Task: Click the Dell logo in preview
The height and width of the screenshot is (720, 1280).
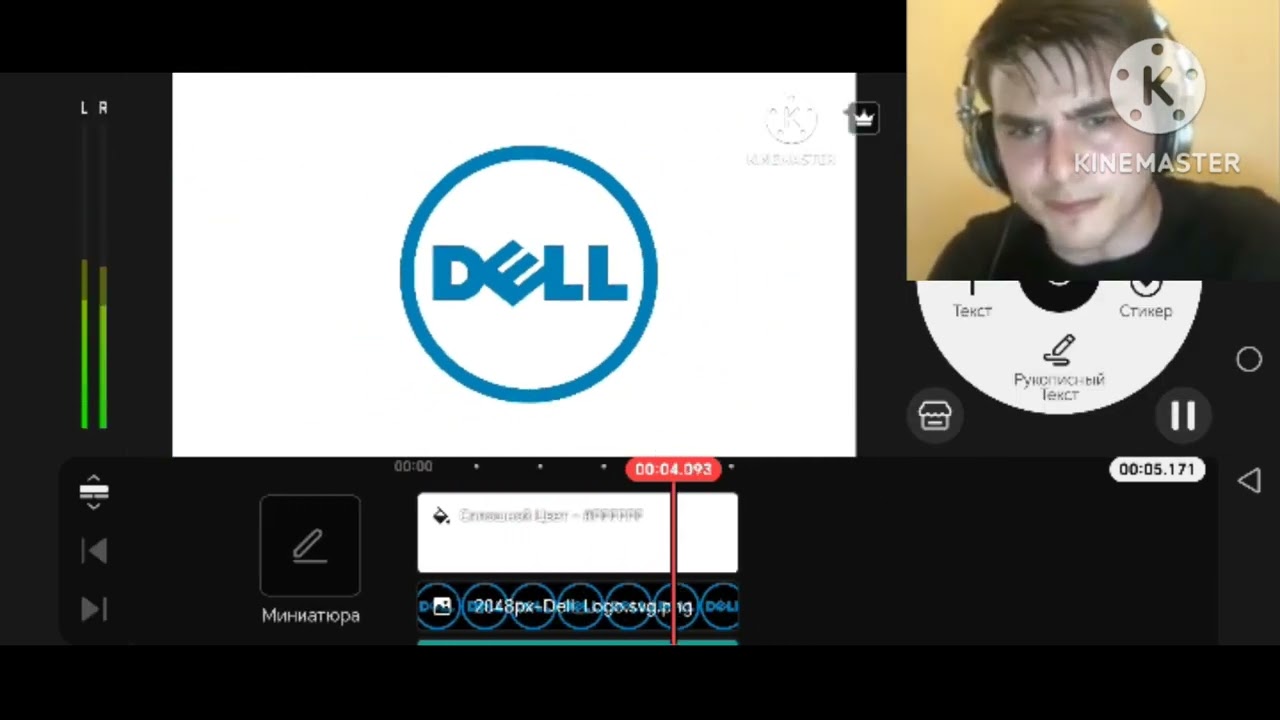Action: tap(529, 273)
